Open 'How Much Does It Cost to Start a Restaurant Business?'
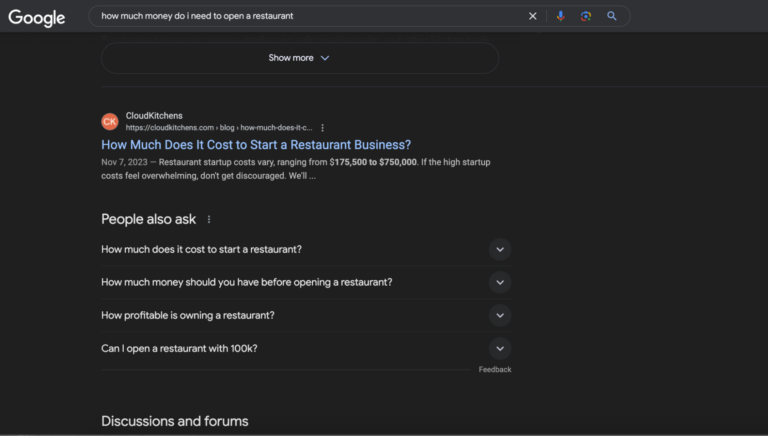This screenshot has height=436, width=768. pyautogui.click(x=256, y=145)
